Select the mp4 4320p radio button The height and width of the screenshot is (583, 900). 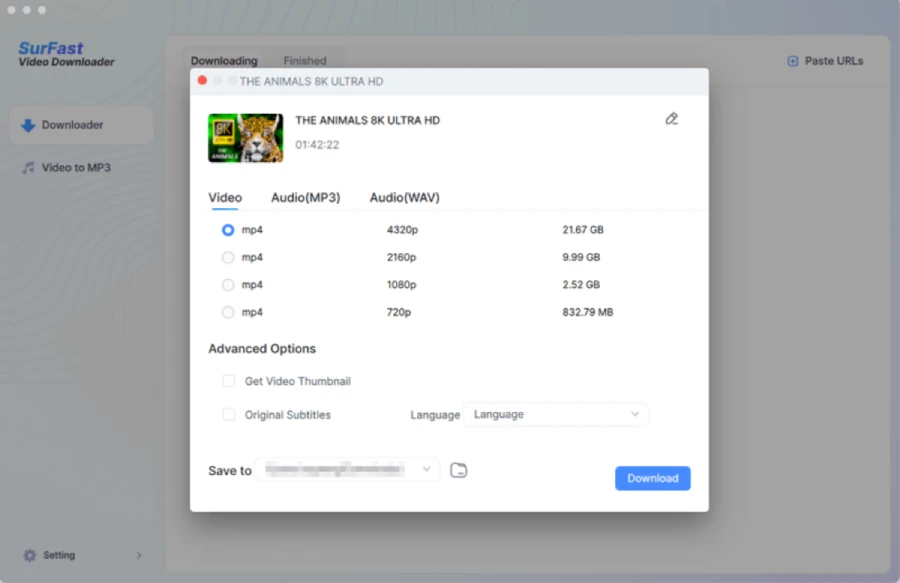tap(228, 230)
